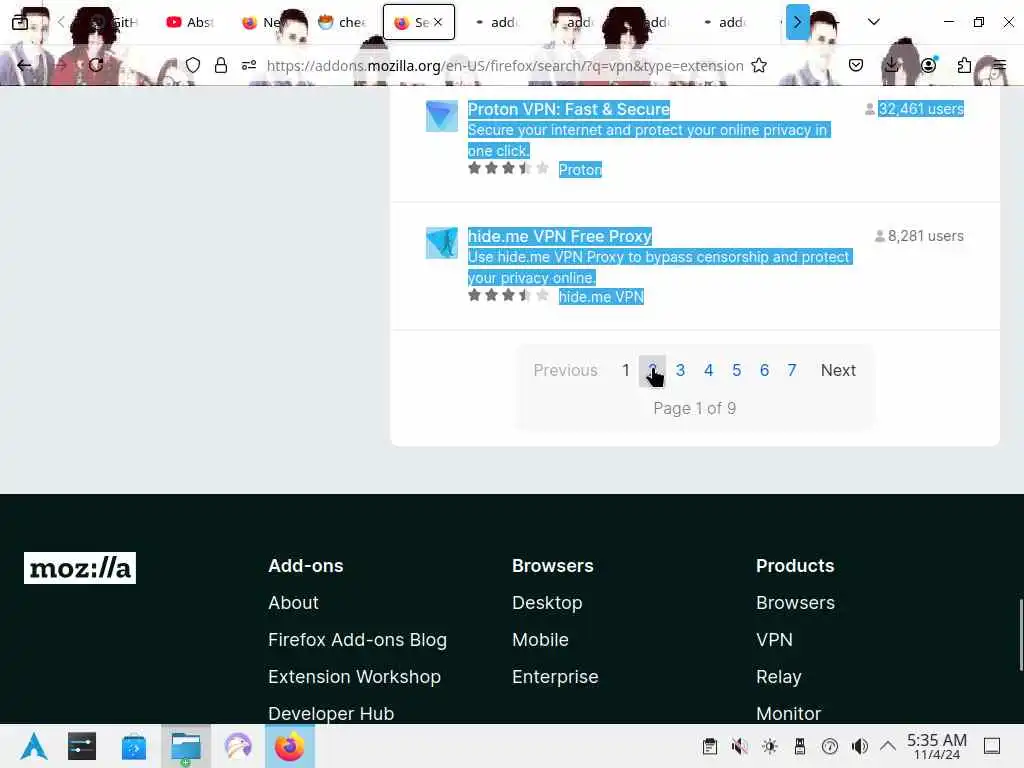
Task: Go to results page 4
Action: pyautogui.click(x=709, y=370)
